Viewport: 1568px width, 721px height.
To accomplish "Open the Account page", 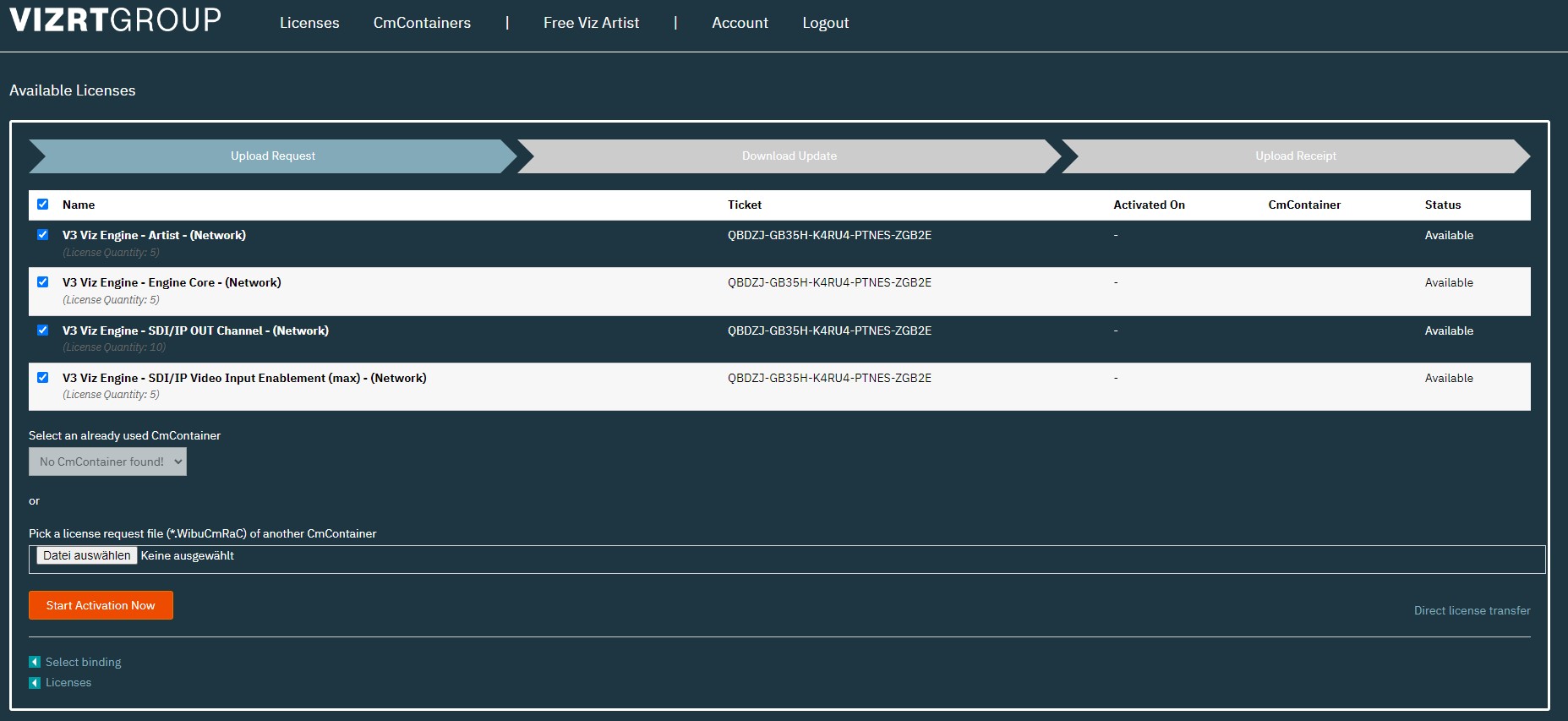I will tap(740, 23).
